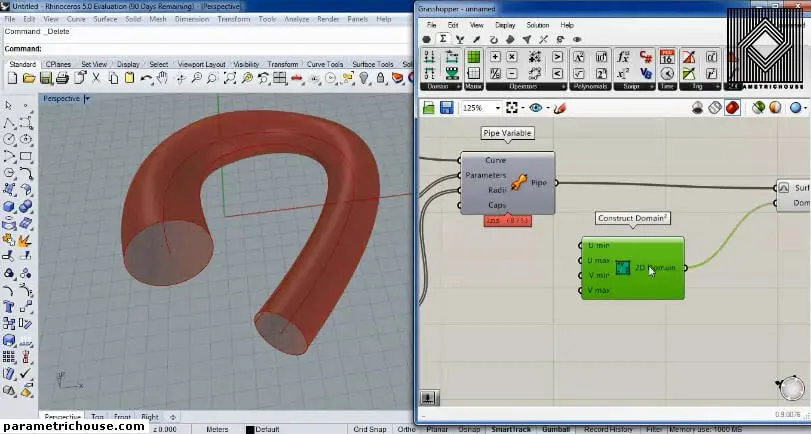Screen dimensions: 811x434
Task: Toggle Osnap in the status bar
Action: pos(468,429)
